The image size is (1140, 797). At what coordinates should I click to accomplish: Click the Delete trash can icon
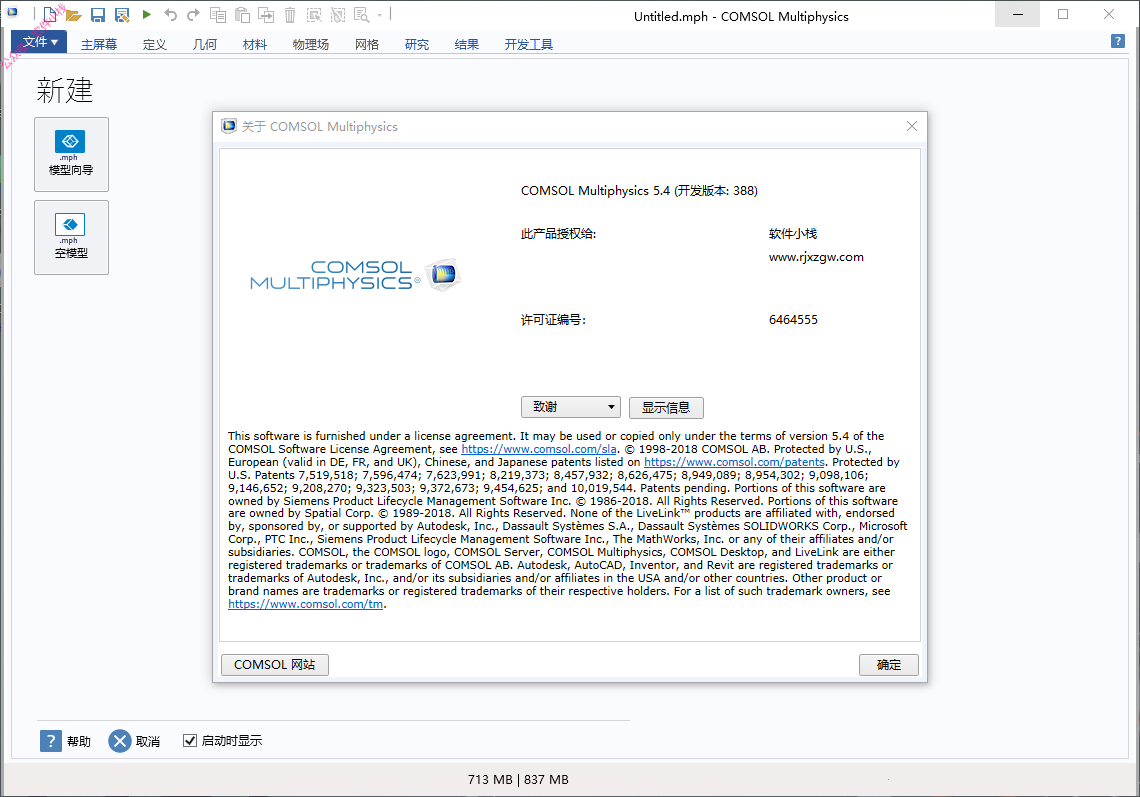point(290,15)
